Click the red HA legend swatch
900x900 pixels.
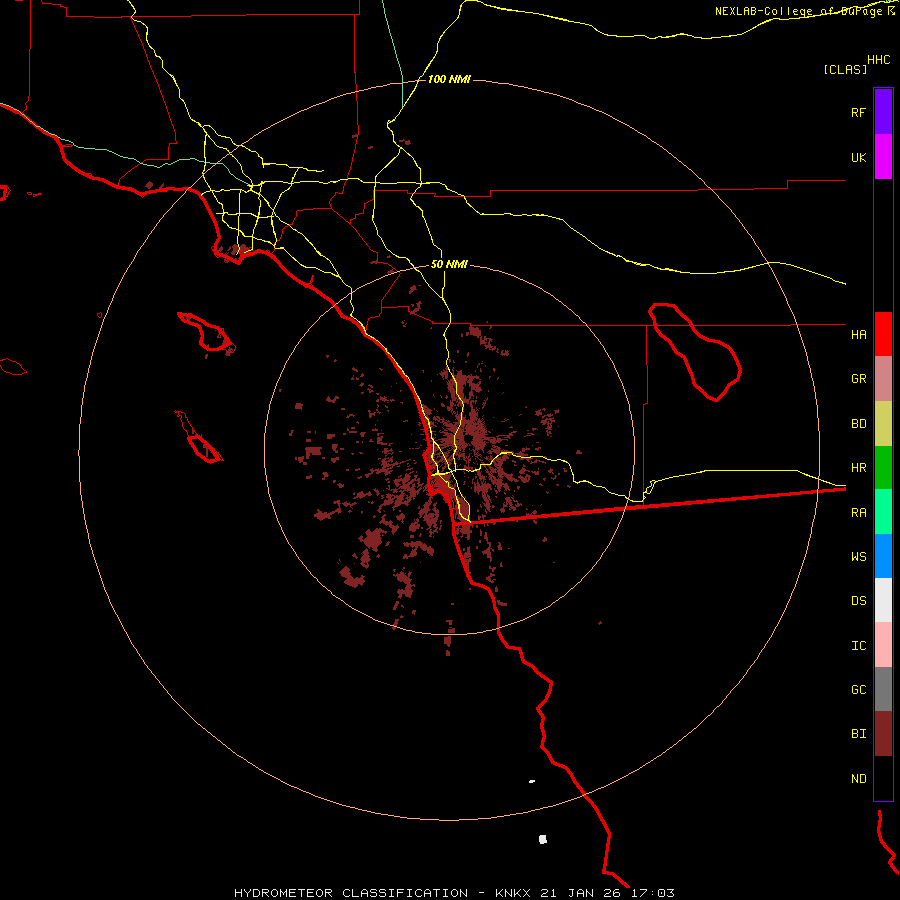point(883,334)
